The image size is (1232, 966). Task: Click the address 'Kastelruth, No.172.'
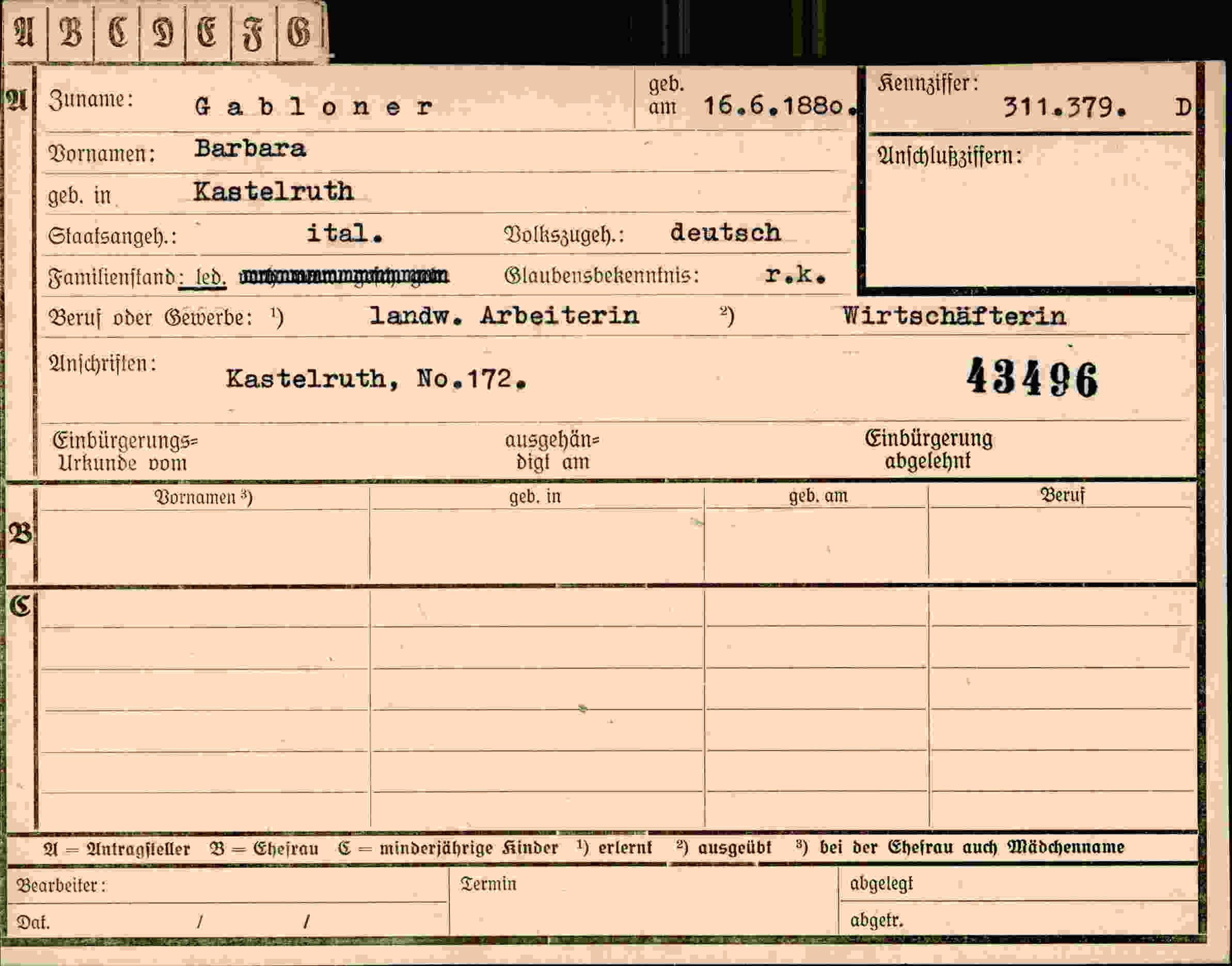376,379
